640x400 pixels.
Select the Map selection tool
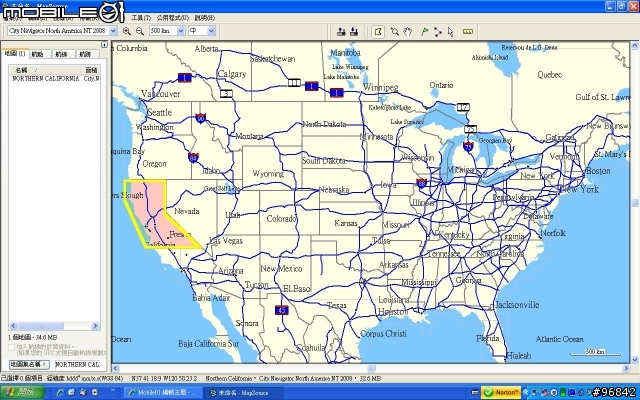coord(378,31)
